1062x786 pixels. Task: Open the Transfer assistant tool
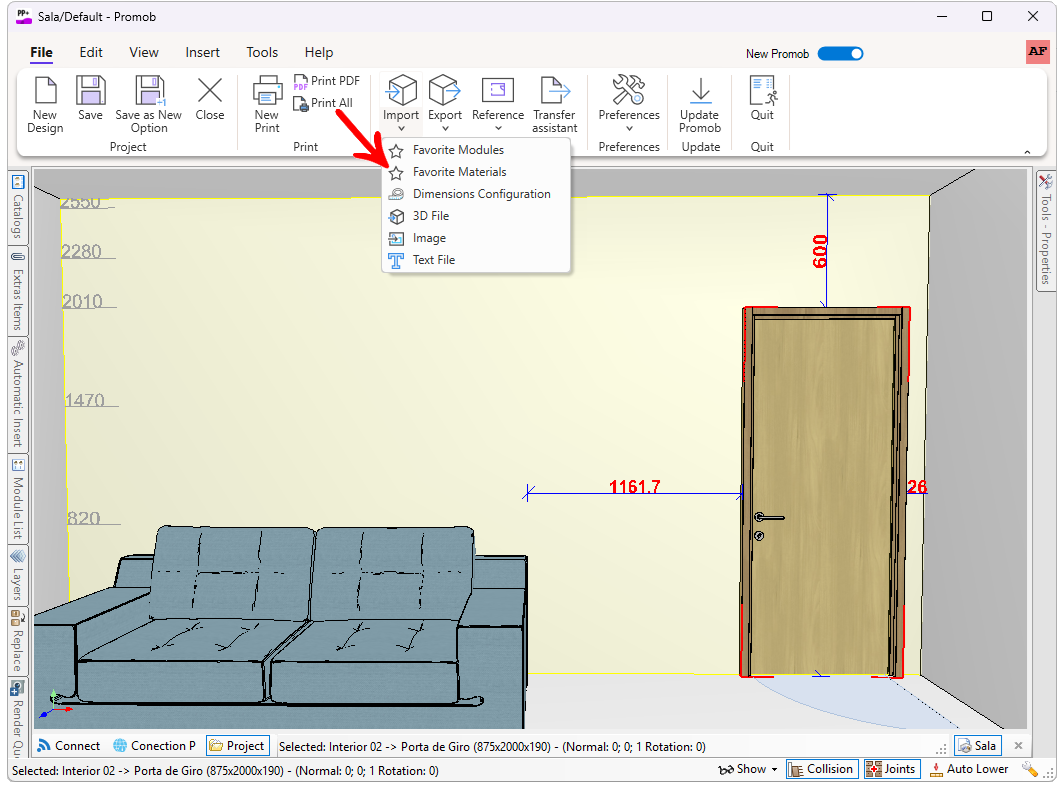pyautogui.click(x=554, y=91)
